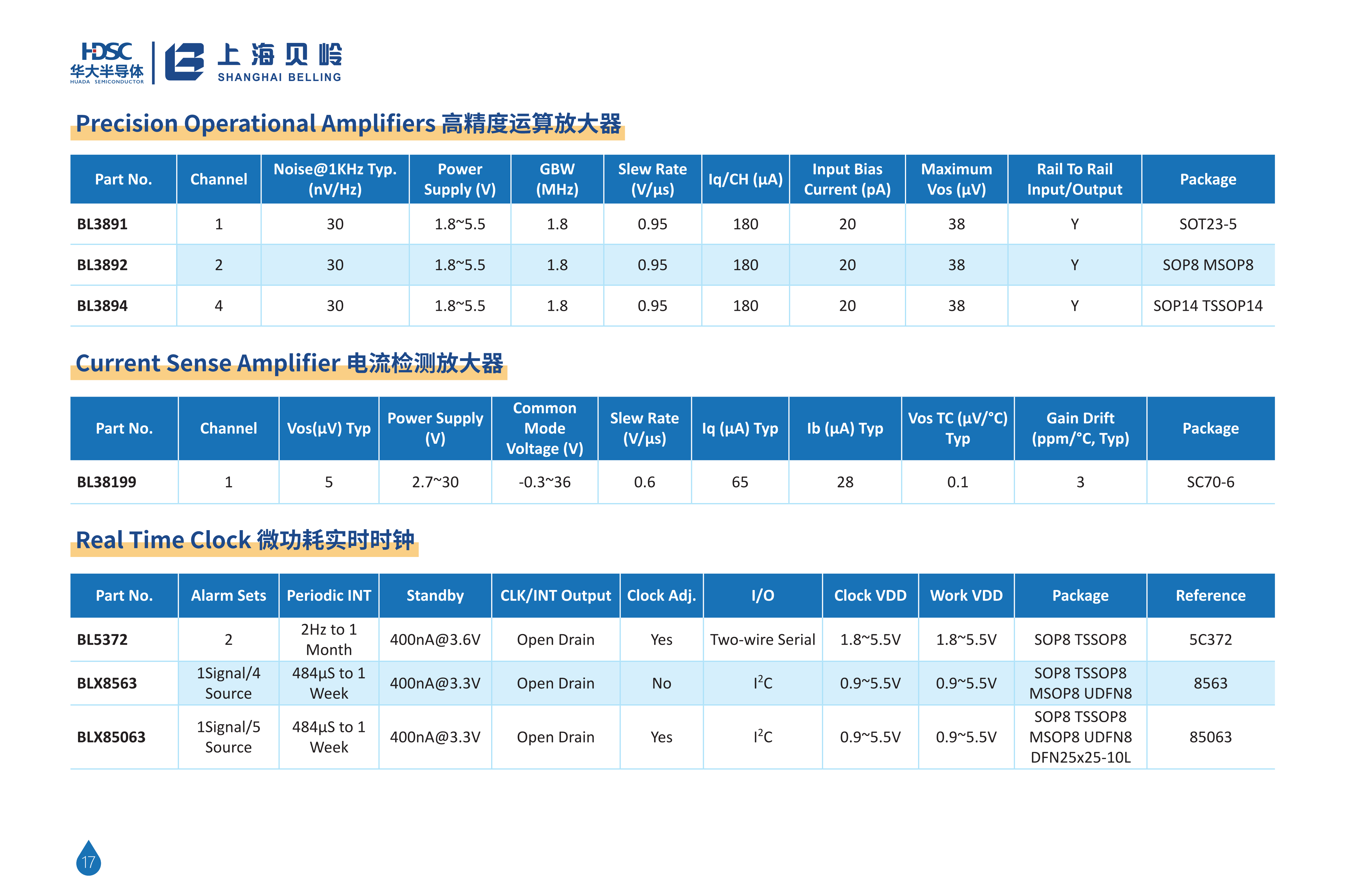Click the GBW (MHz) column header

tap(557, 180)
